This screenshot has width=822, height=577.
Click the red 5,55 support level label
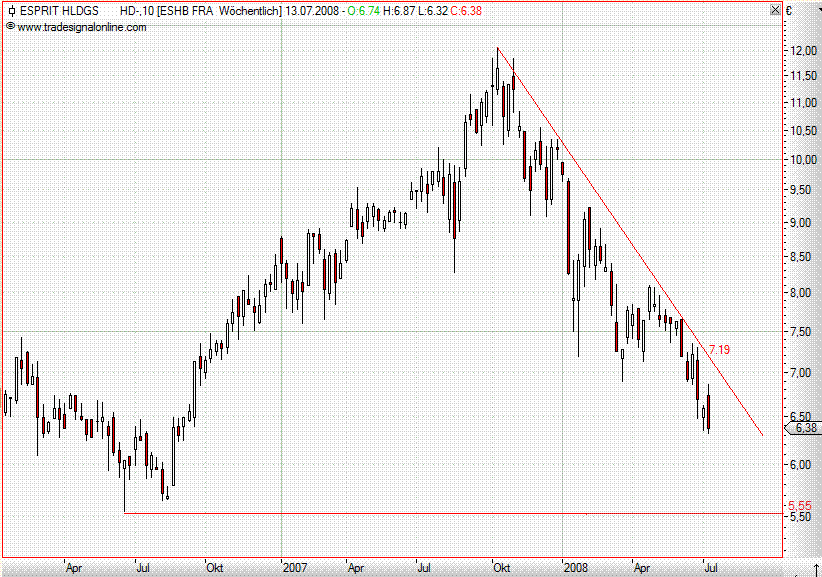click(799, 506)
